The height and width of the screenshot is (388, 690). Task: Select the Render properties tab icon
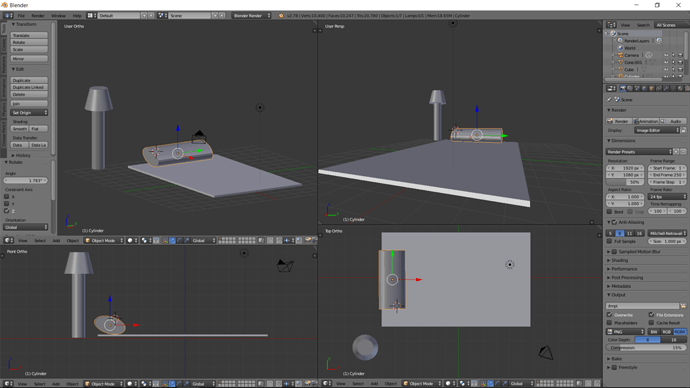coord(622,88)
